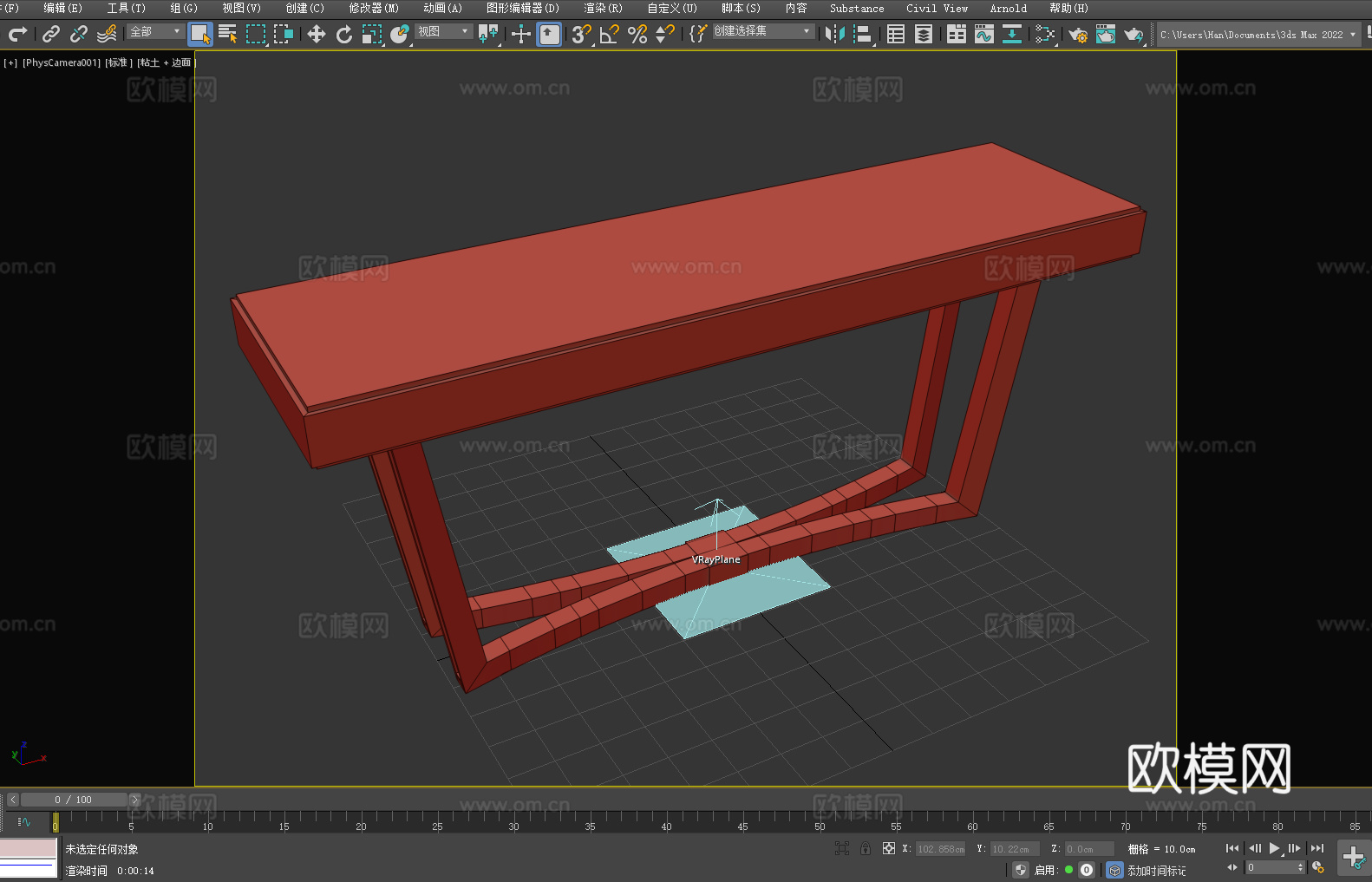Image resolution: width=1372 pixels, height=882 pixels.
Task: Toggle Angle Snap button
Action: 610,34
